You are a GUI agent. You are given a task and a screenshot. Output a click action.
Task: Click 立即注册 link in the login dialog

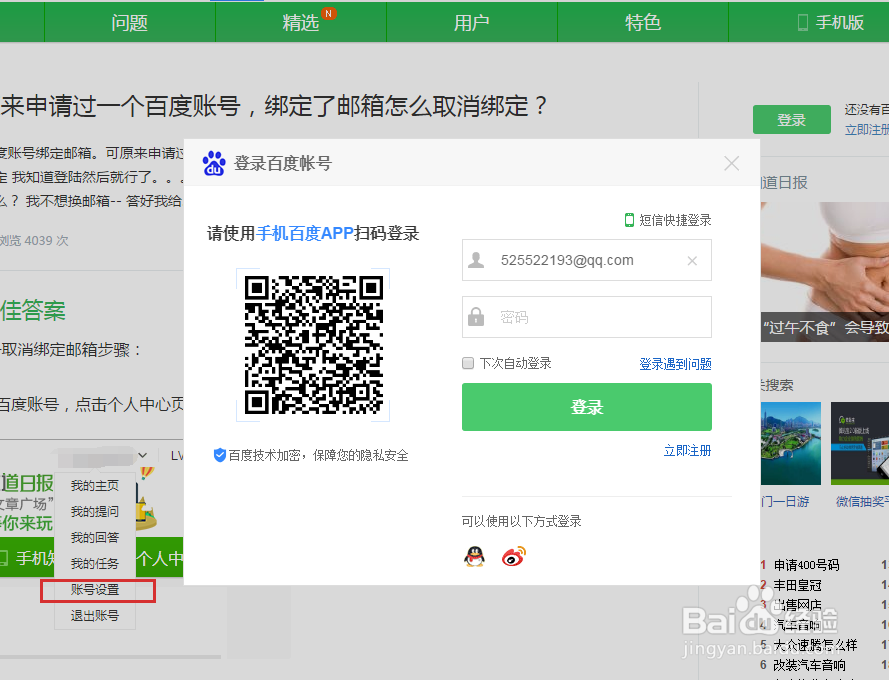click(687, 451)
